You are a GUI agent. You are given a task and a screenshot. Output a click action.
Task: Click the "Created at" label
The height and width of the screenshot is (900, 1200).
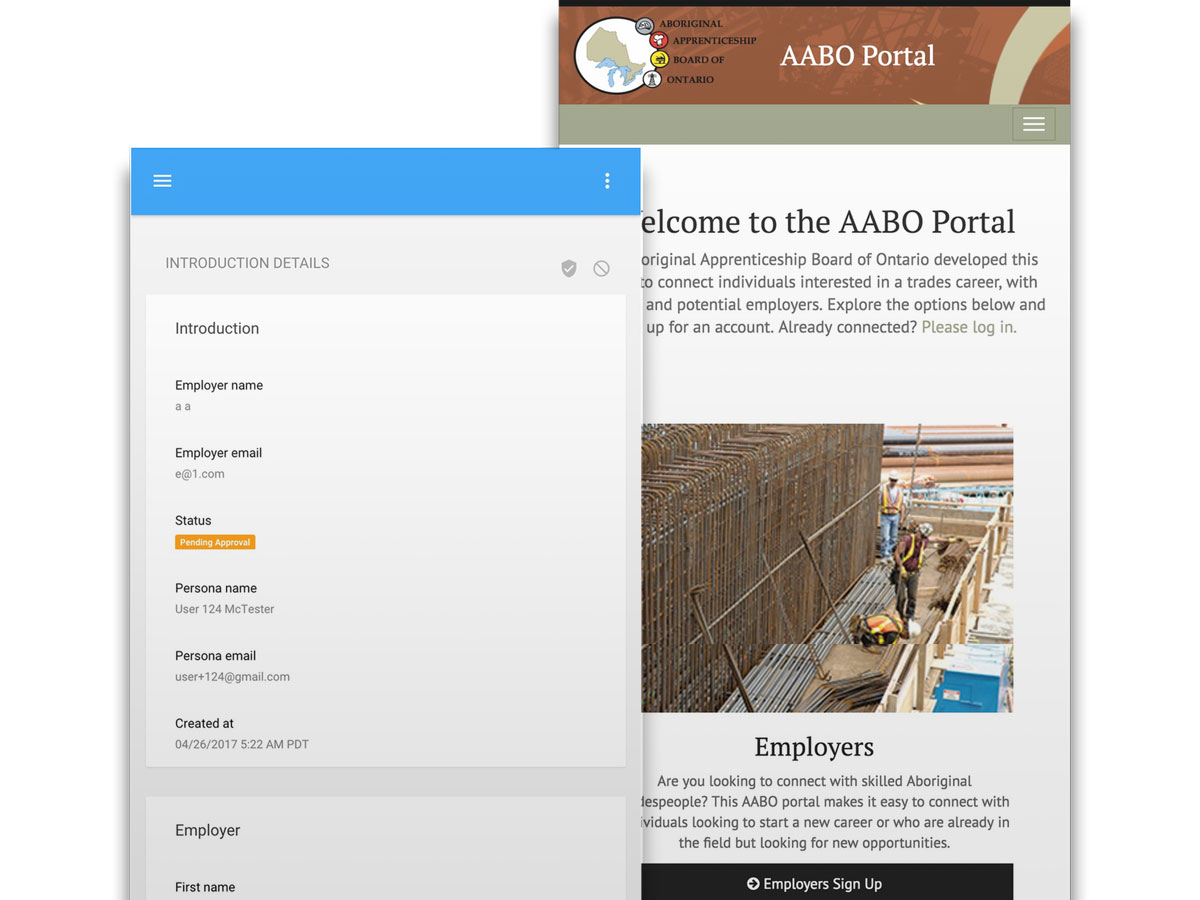204,723
